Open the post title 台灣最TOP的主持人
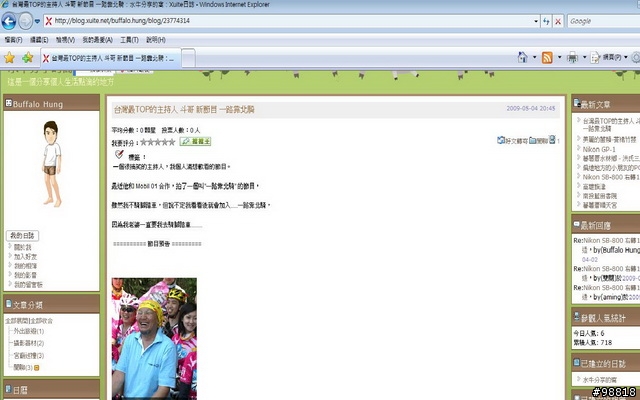The height and width of the screenshot is (400, 640). (x=184, y=109)
